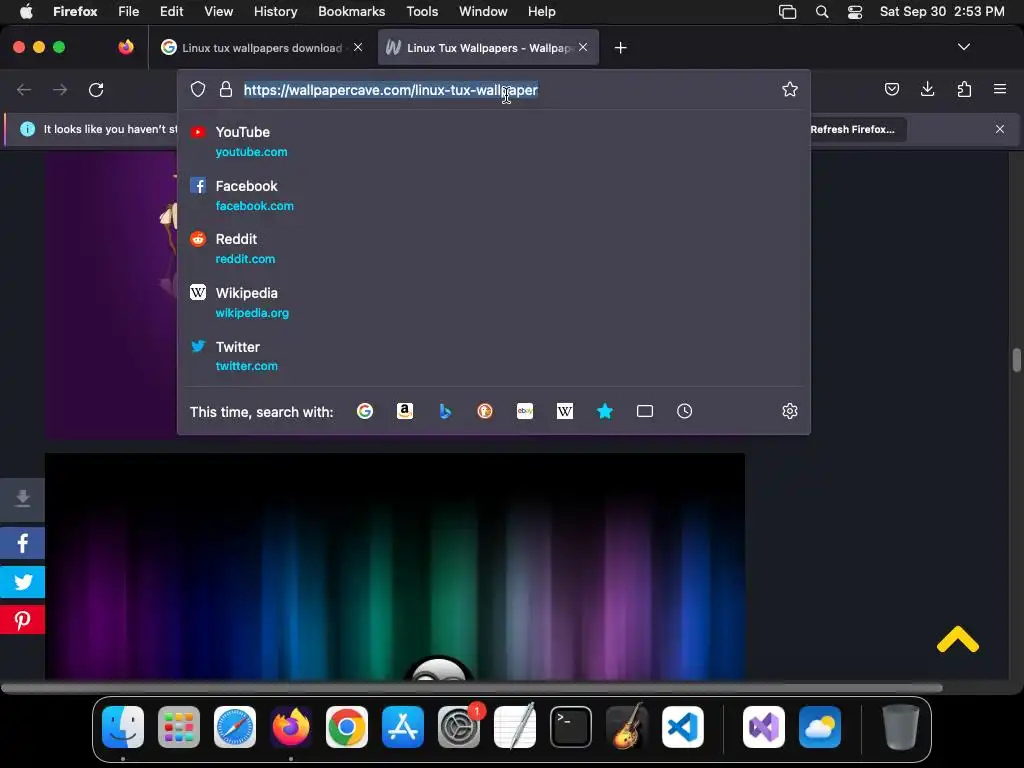Share wallpaper on Pinterest sidebar button
The image size is (1024, 768).
(x=22, y=620)
